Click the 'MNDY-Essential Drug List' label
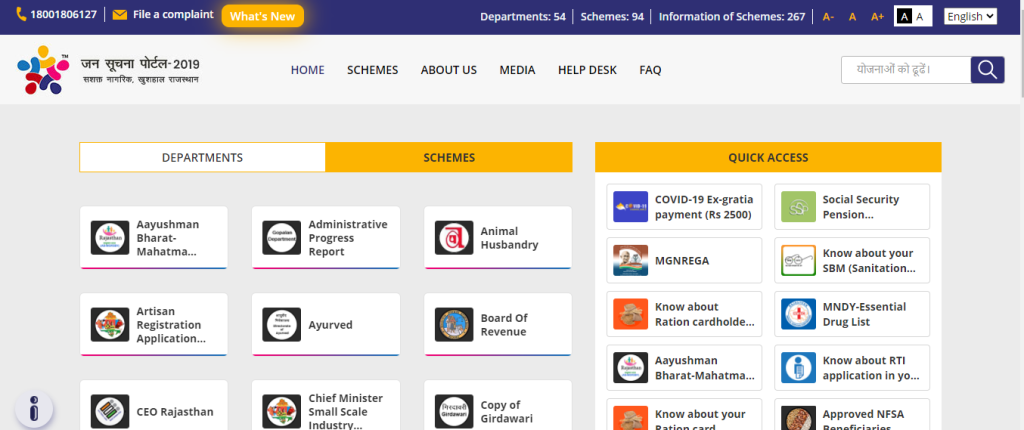The image size is (1024, 430). point(865,314)
